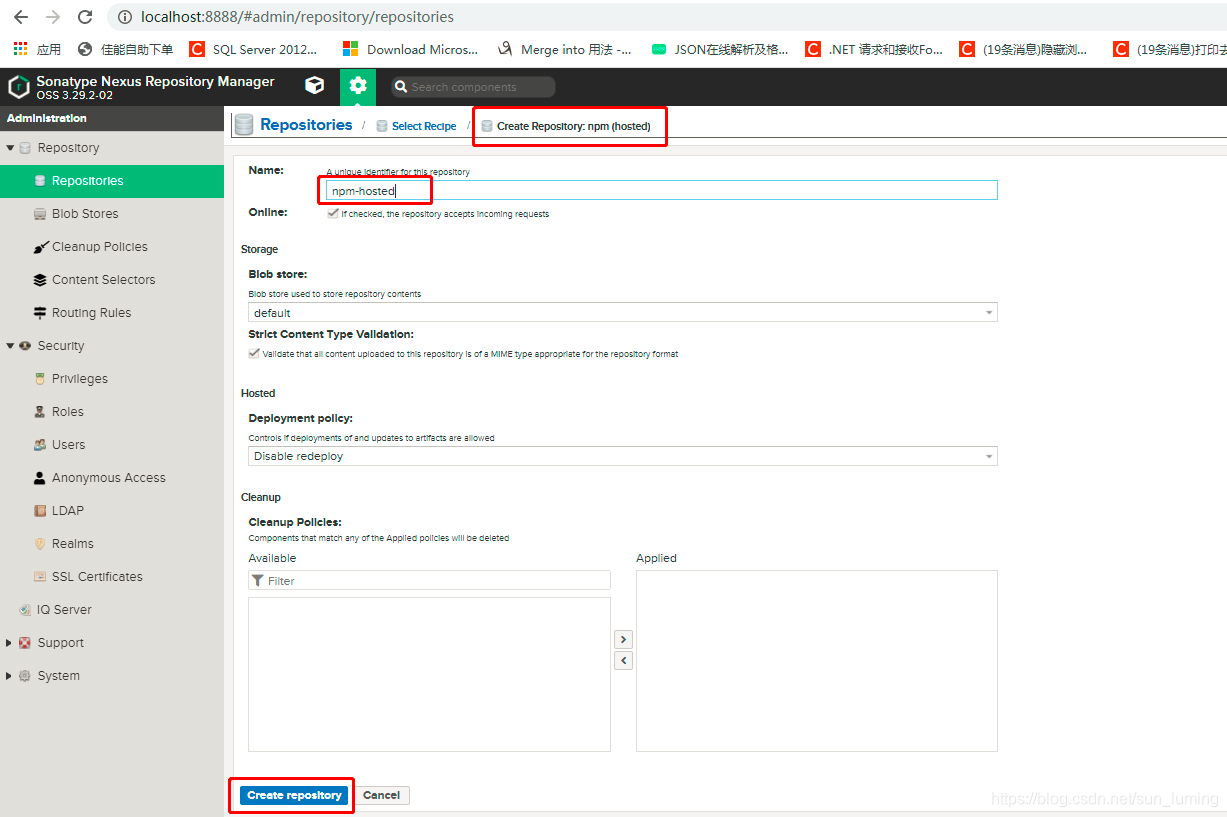Screen dimensions: 1227x817
Task: Click the Users icon in the sidebar
Action: [40, 445]
